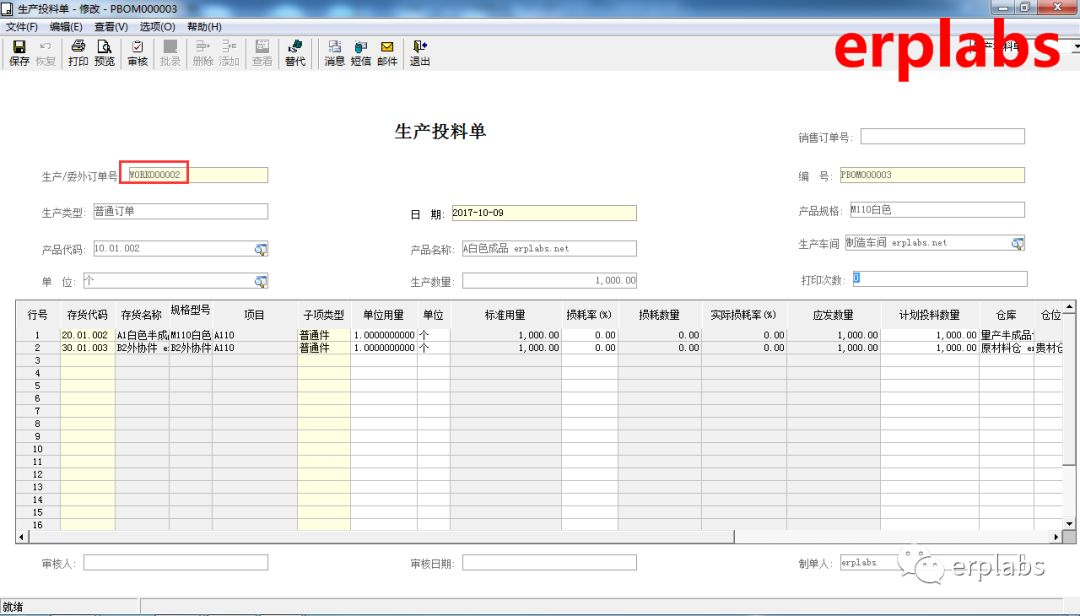Open the 单位 lookup browse icon
The width and height of the screenshot is (1080, 616).
(259, 280)
